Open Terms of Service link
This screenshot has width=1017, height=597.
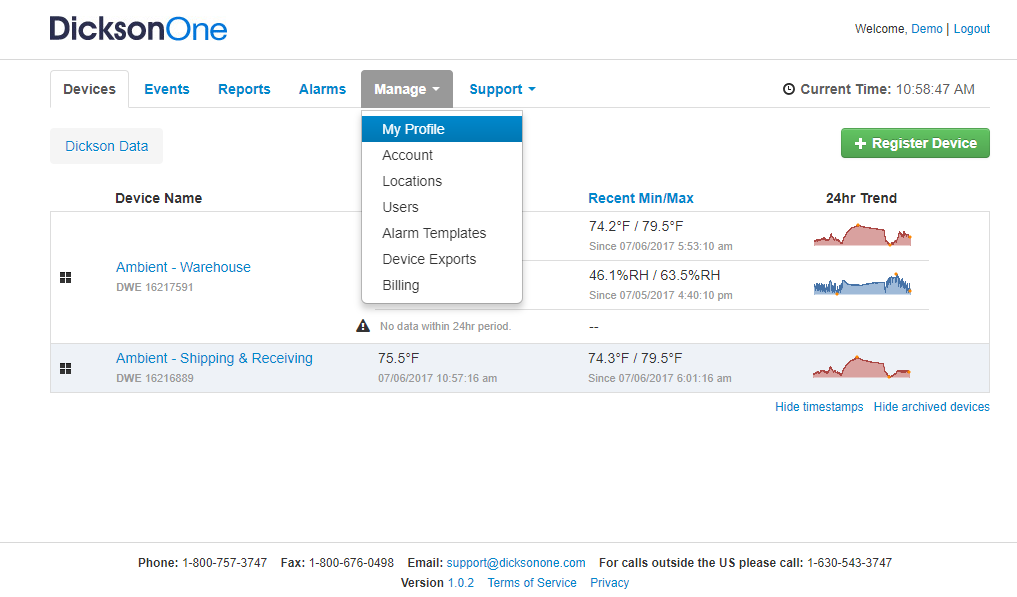pyautogui.click(x=532, y=583)
